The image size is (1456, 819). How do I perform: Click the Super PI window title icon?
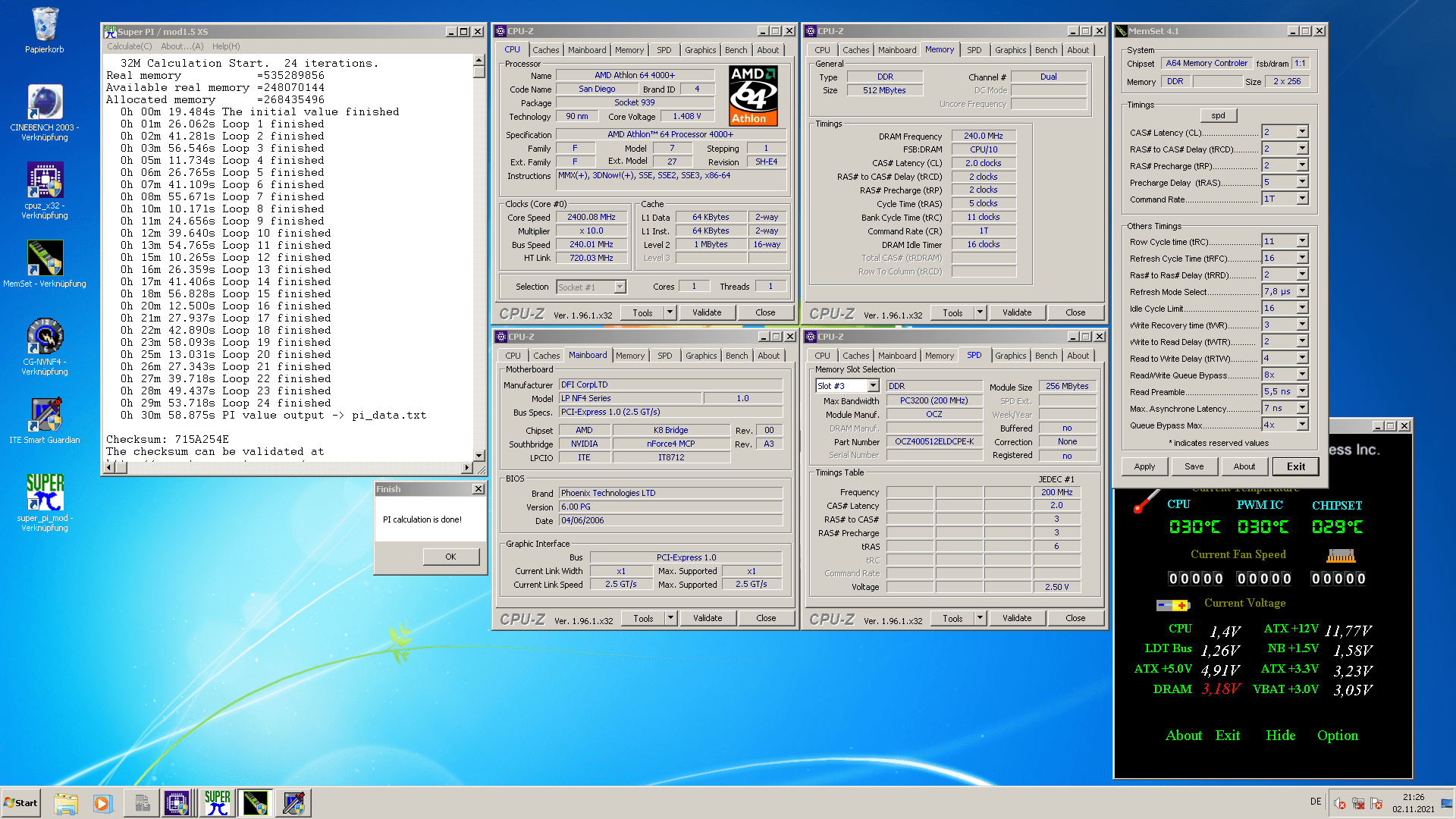(x=110, y=31)
